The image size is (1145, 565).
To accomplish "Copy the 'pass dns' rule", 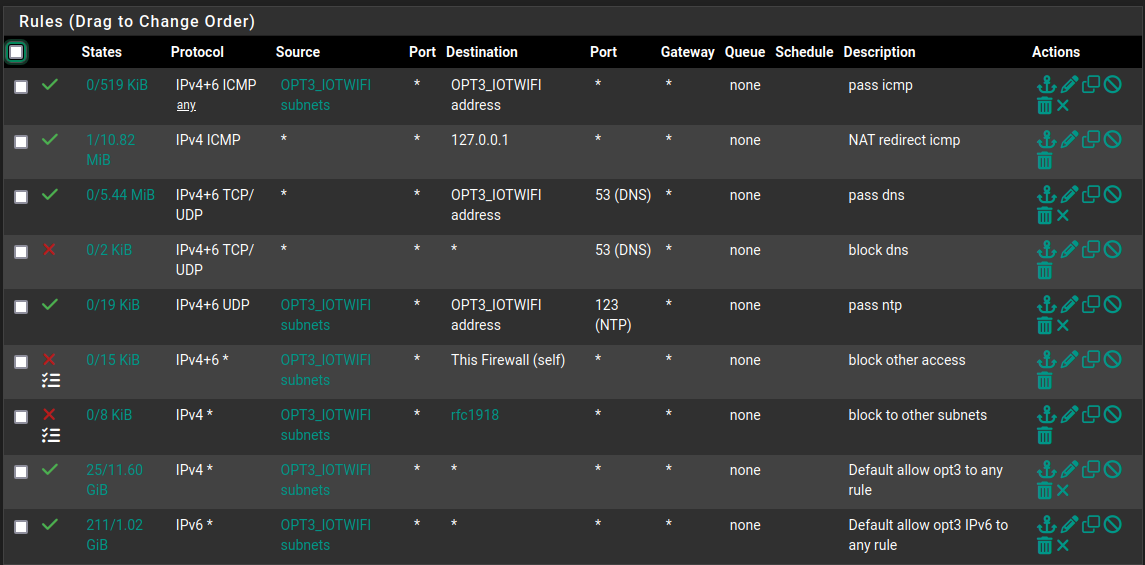I will tap(1090, 194).
